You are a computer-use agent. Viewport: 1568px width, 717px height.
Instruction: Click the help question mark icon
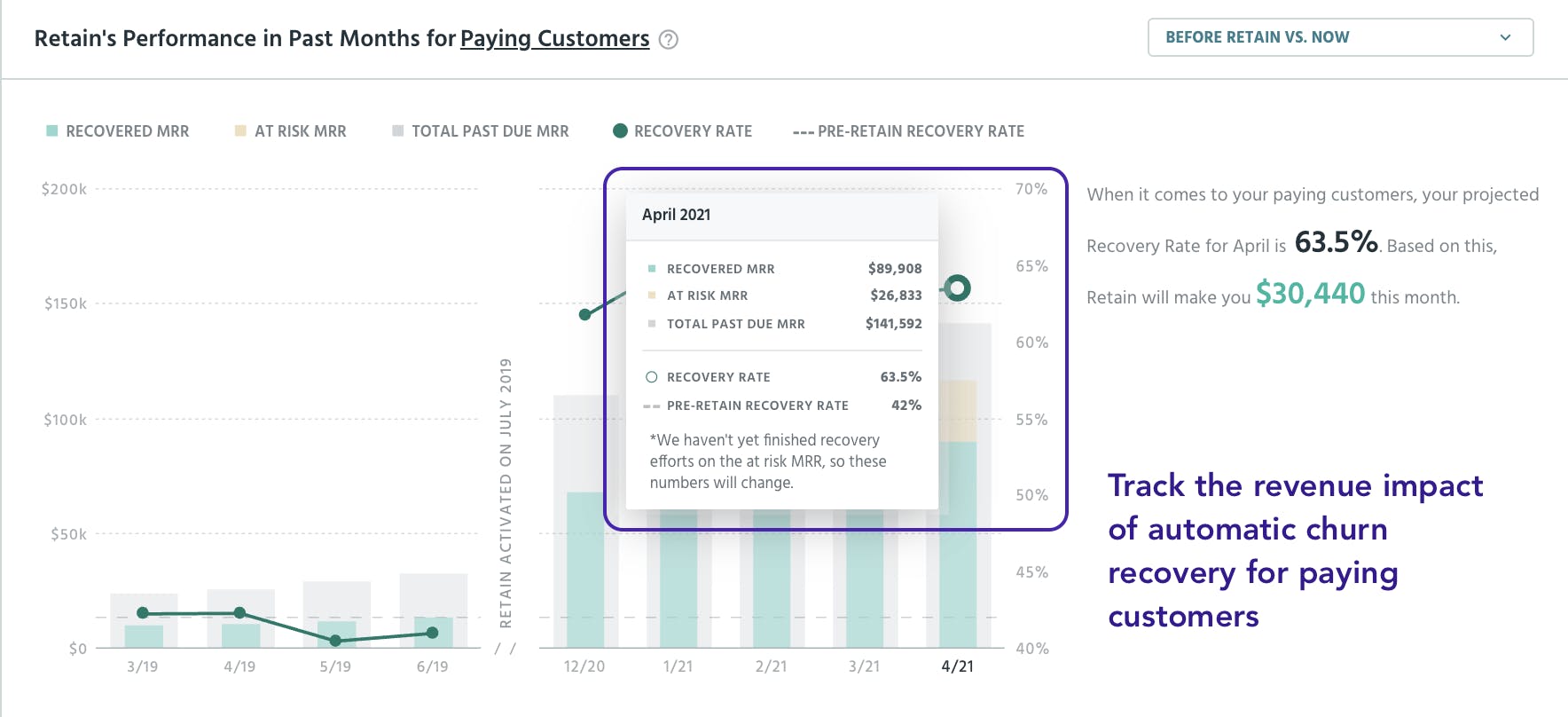point(669,40)
